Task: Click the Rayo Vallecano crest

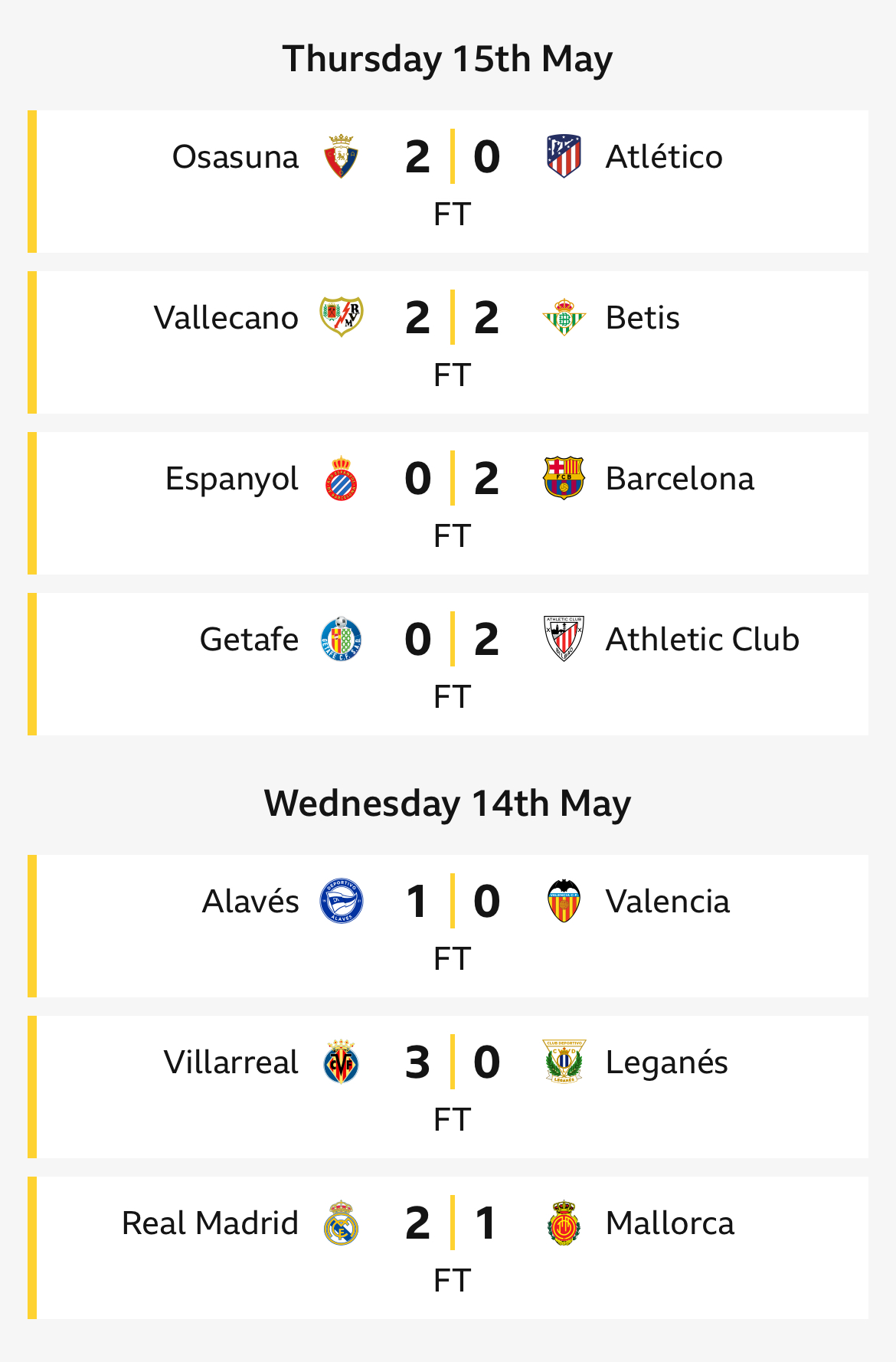Action: pyautogui.click(x=341, y=317)
